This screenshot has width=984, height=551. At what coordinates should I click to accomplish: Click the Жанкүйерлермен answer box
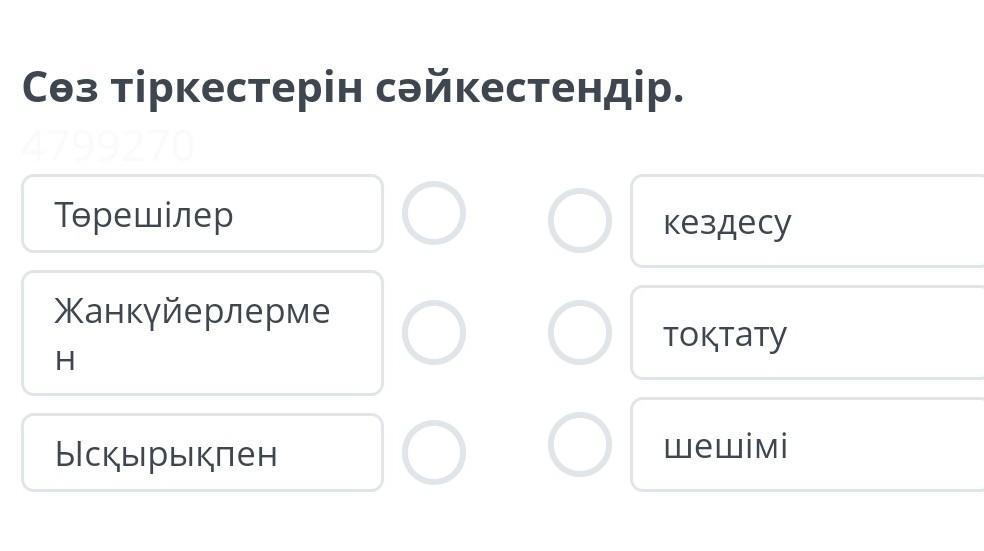pyautogui.click(x=202, y=333)
